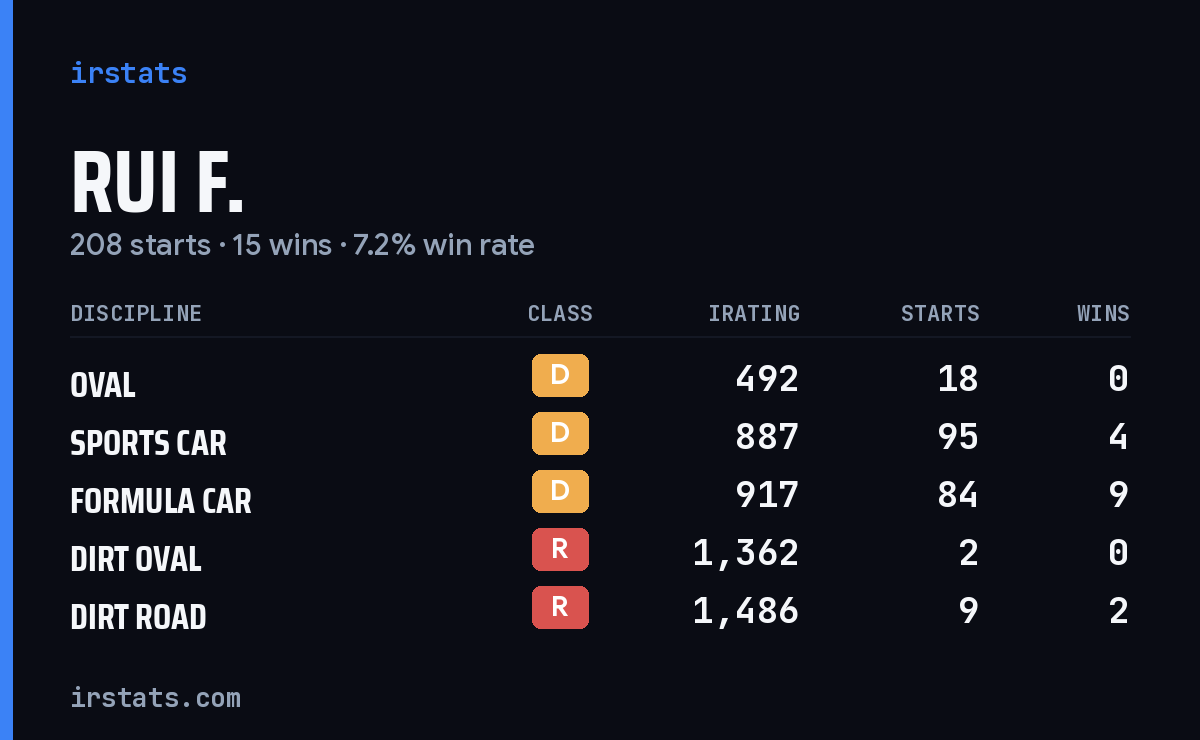
Task: Select the CLASS column header
Action: tap(560, 314)
